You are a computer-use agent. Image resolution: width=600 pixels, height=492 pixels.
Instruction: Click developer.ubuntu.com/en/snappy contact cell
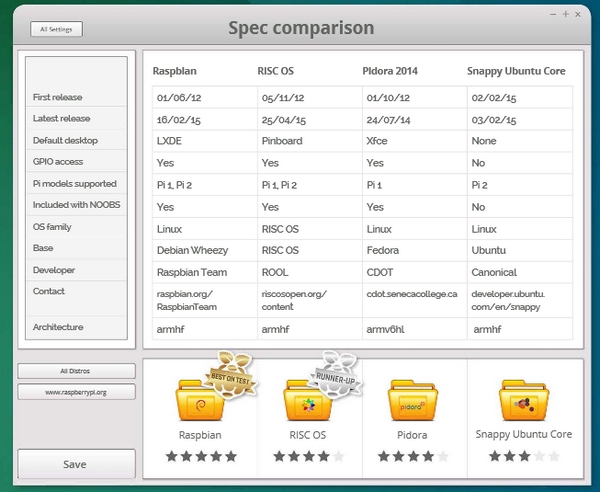520,301
